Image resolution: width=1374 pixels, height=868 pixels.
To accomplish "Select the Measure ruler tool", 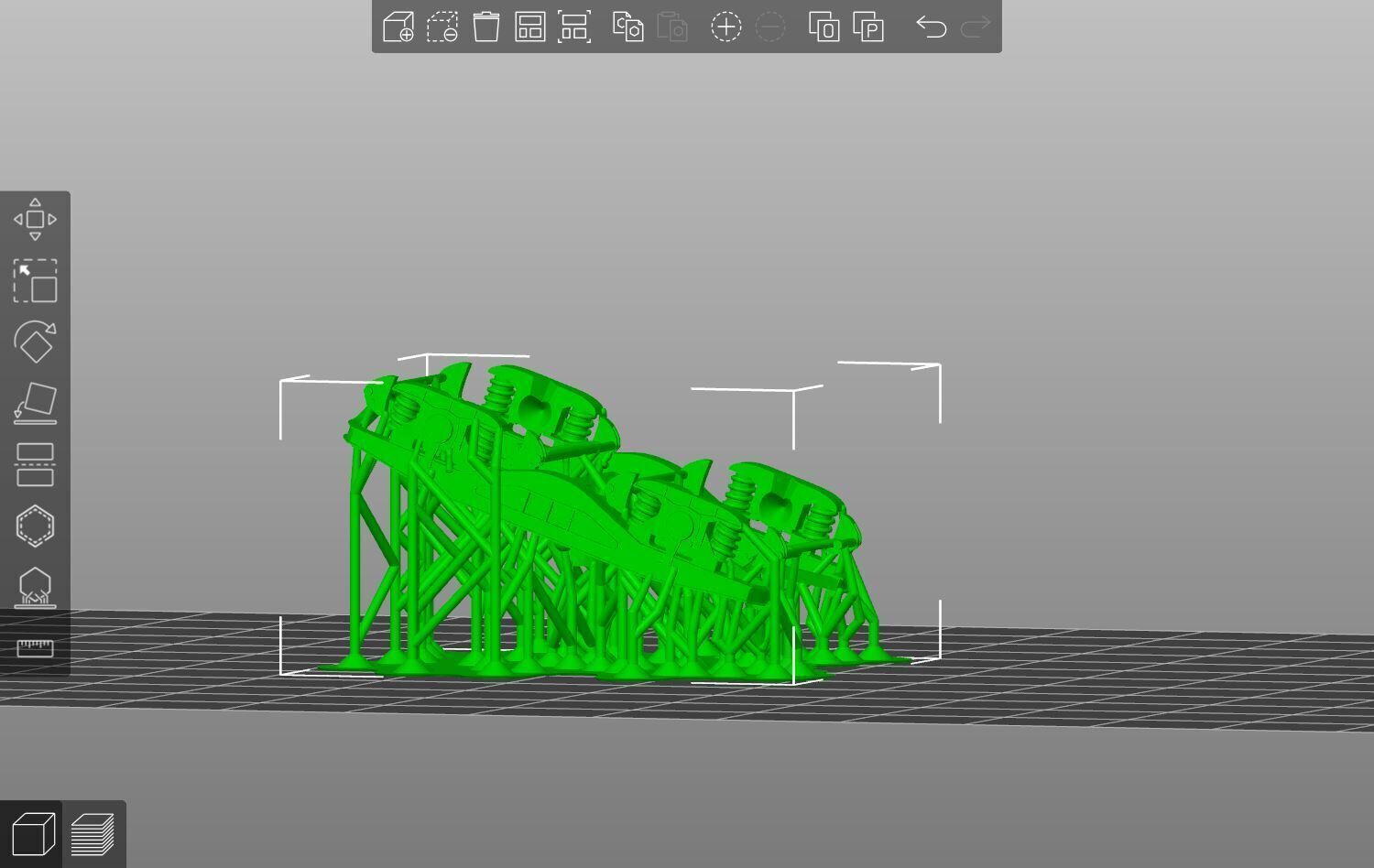I will (35, 648).
